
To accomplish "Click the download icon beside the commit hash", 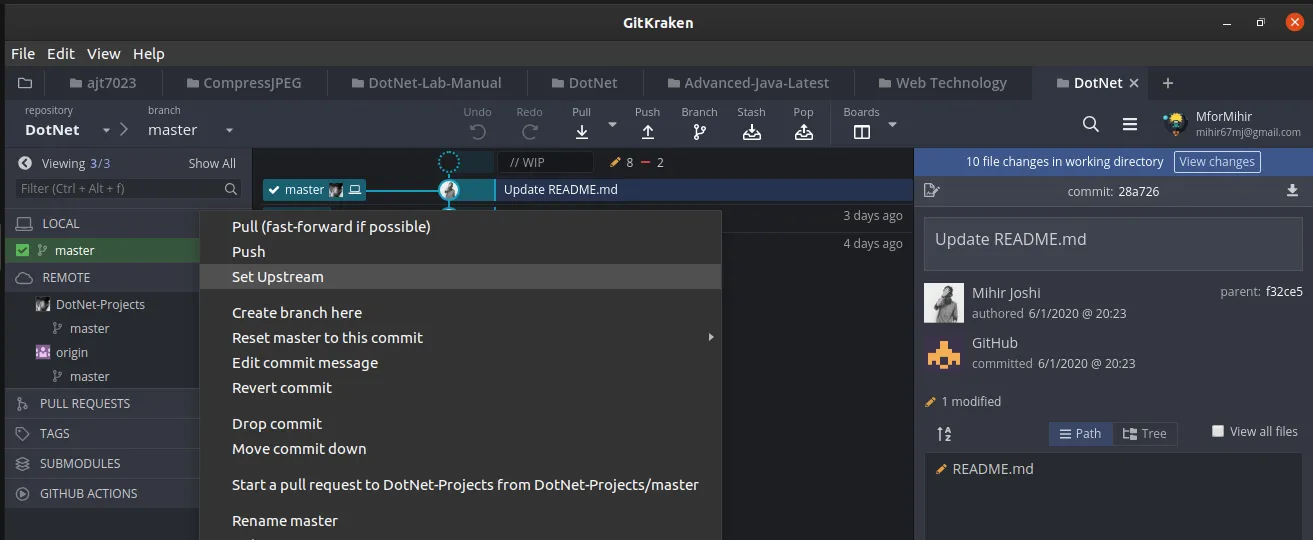I will [x=1292, y=190].
